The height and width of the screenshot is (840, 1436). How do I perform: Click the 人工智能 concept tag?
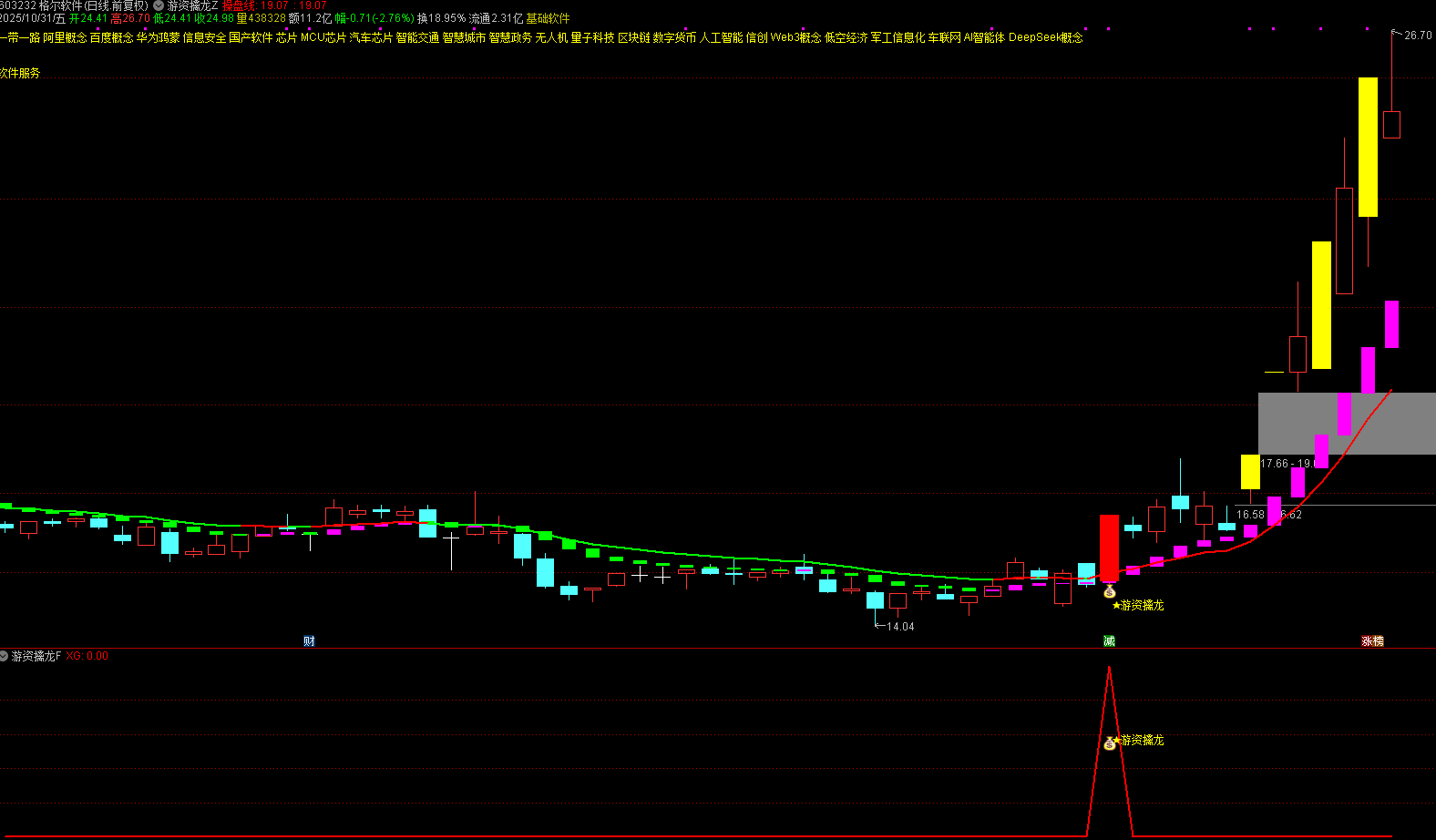(721, 37)
